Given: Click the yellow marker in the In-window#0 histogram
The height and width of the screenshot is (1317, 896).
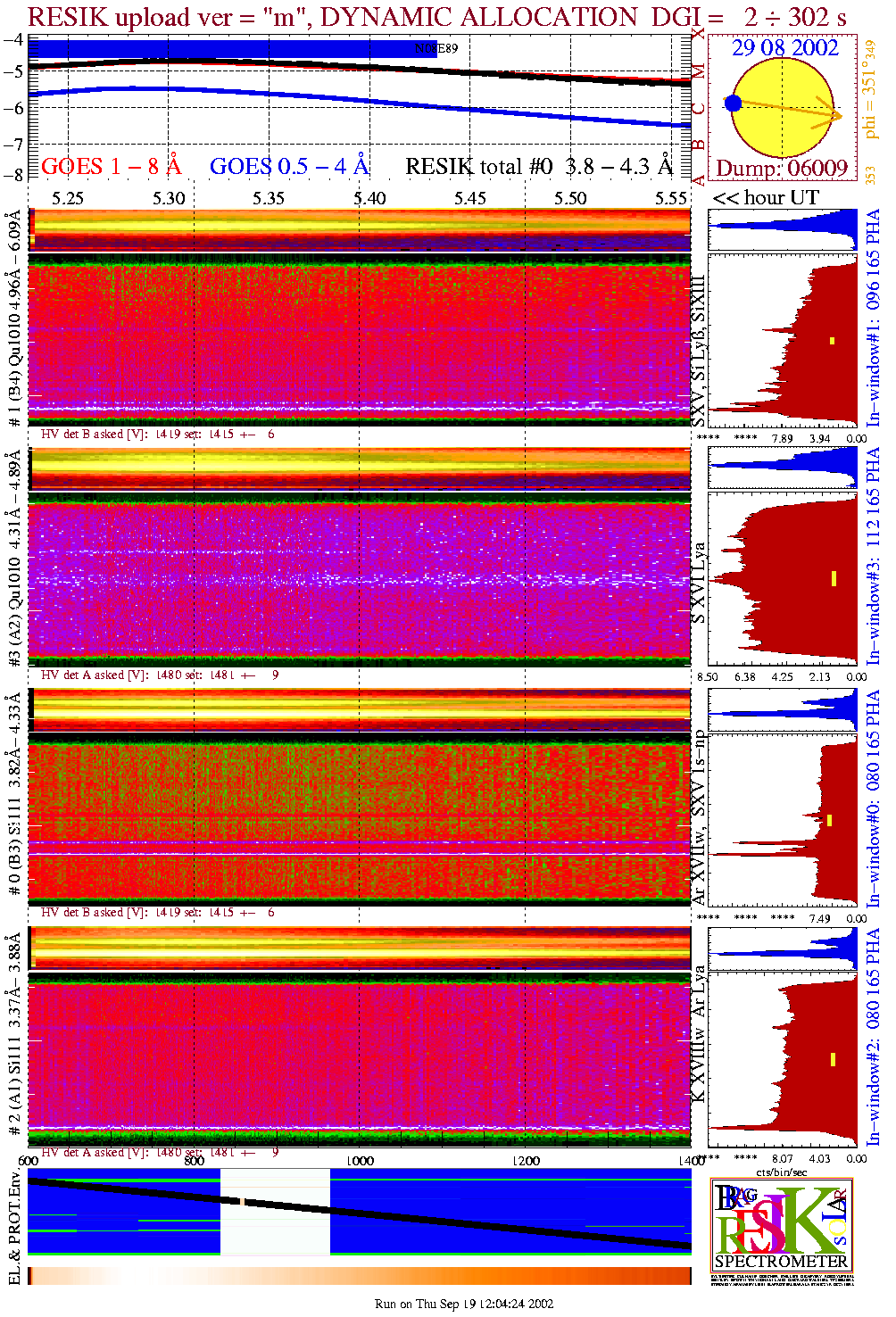Looking at the screenshot, I should (830, 820).
